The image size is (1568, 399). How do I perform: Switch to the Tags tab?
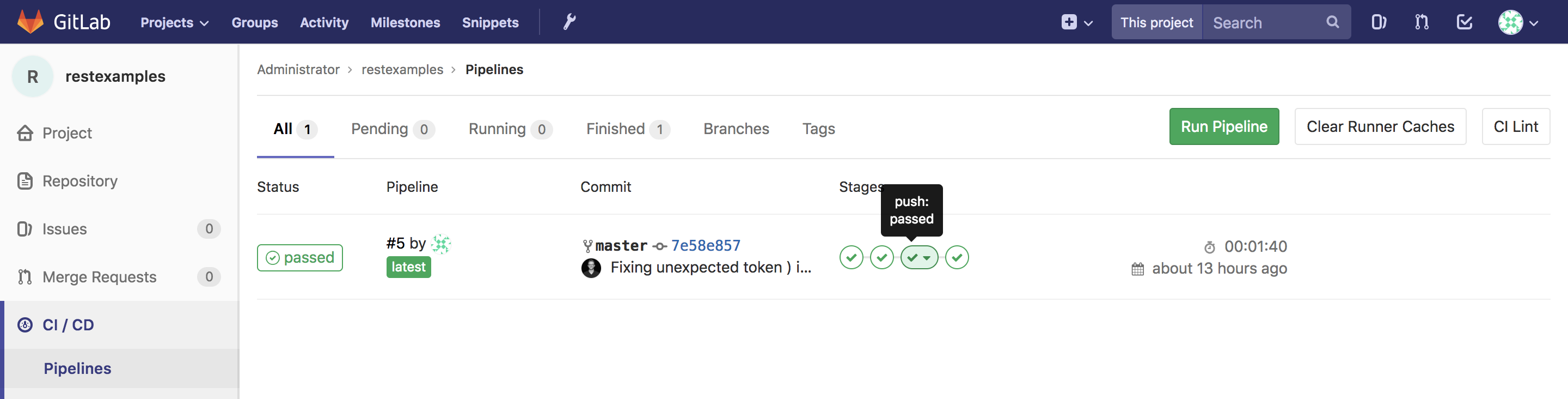pyautogui.click(x=818, y=129)
